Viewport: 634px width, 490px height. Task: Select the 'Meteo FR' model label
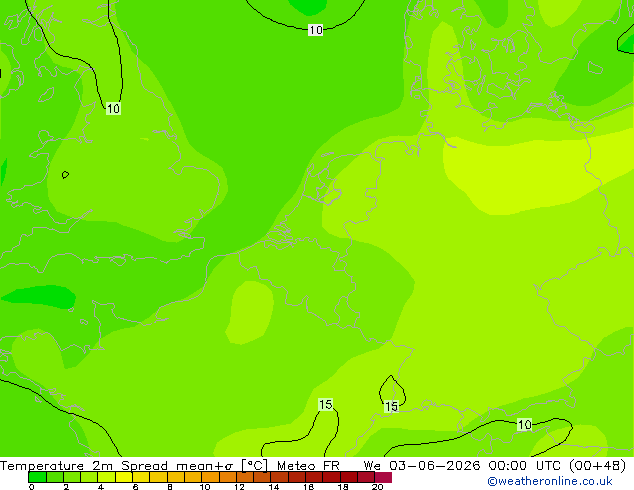308,466
